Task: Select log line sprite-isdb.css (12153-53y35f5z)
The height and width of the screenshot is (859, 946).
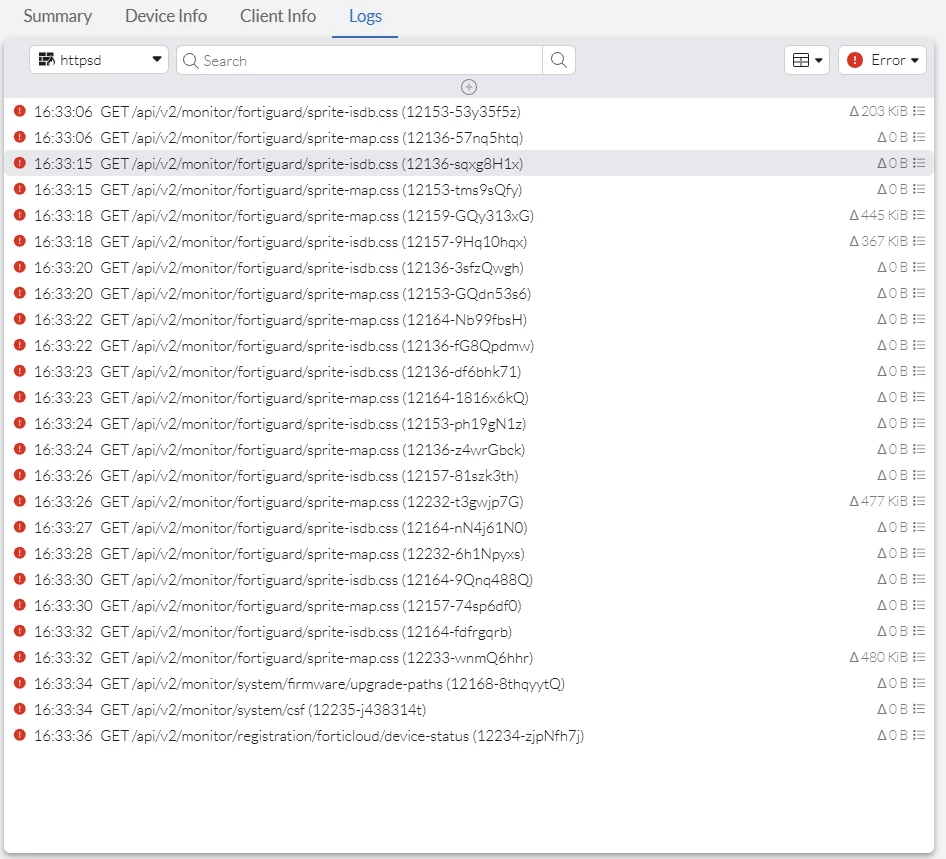Action: pos(469,112)
